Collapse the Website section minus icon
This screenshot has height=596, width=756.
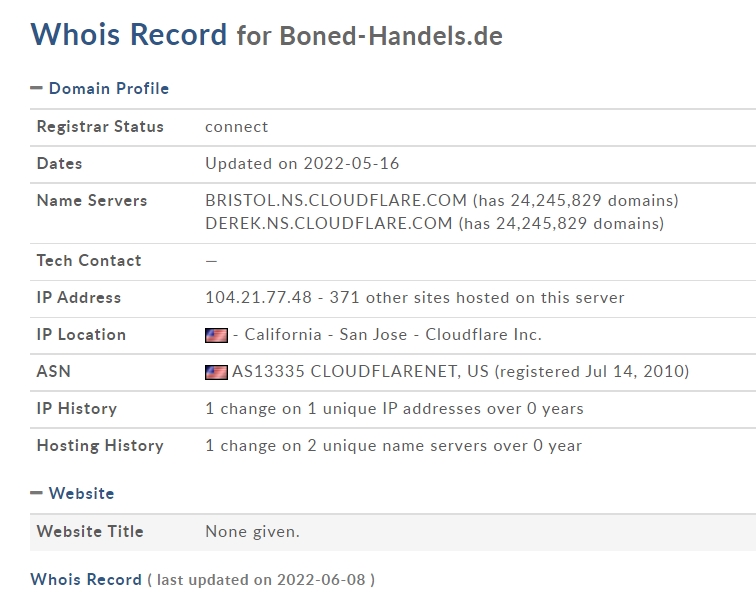pyautogui.click(x=37, y=493)
